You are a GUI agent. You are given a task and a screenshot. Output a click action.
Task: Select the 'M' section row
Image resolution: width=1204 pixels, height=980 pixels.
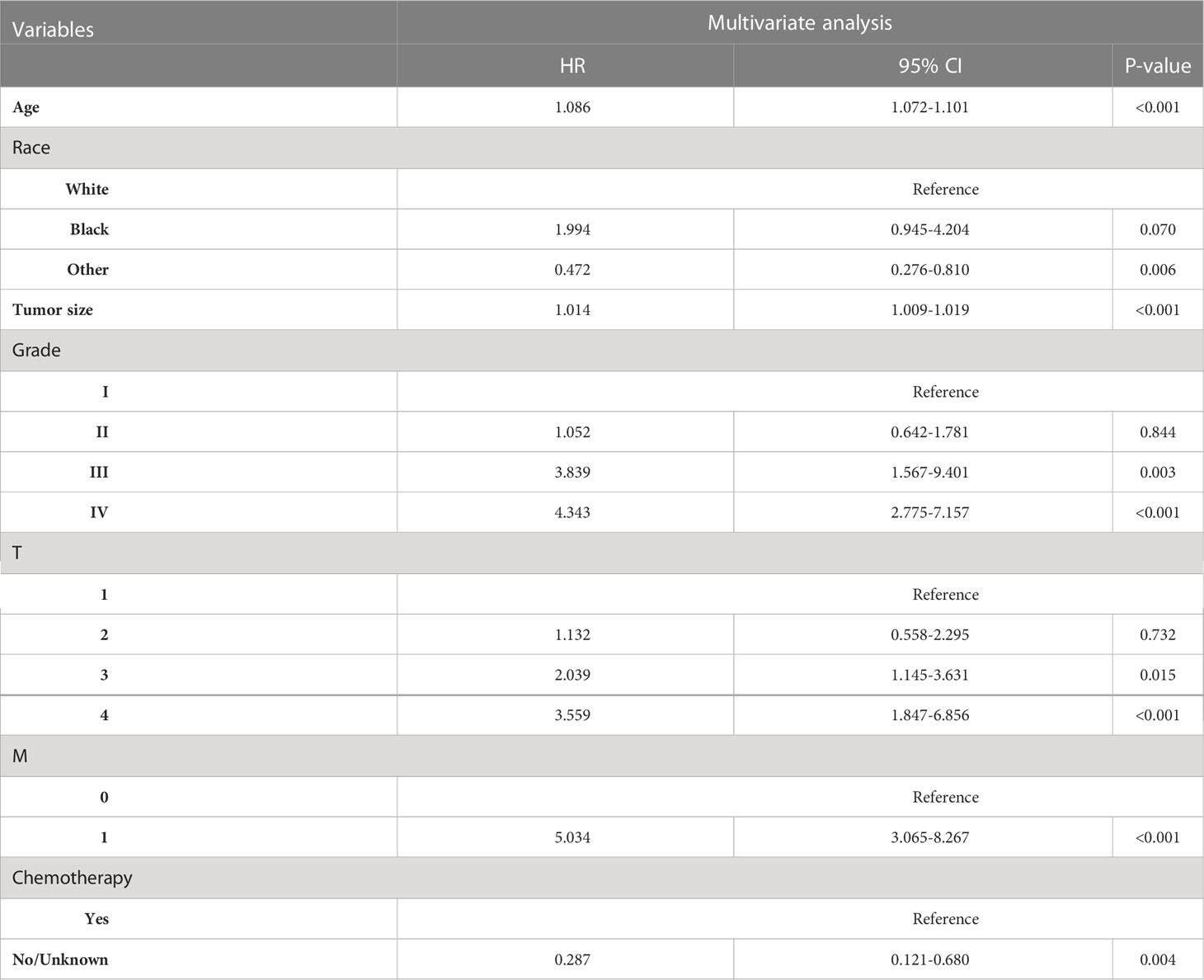(x=602, y=756)
